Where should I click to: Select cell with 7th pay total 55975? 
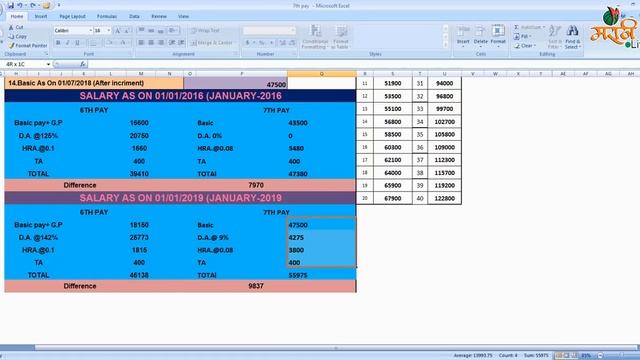(x=322, y=276)
